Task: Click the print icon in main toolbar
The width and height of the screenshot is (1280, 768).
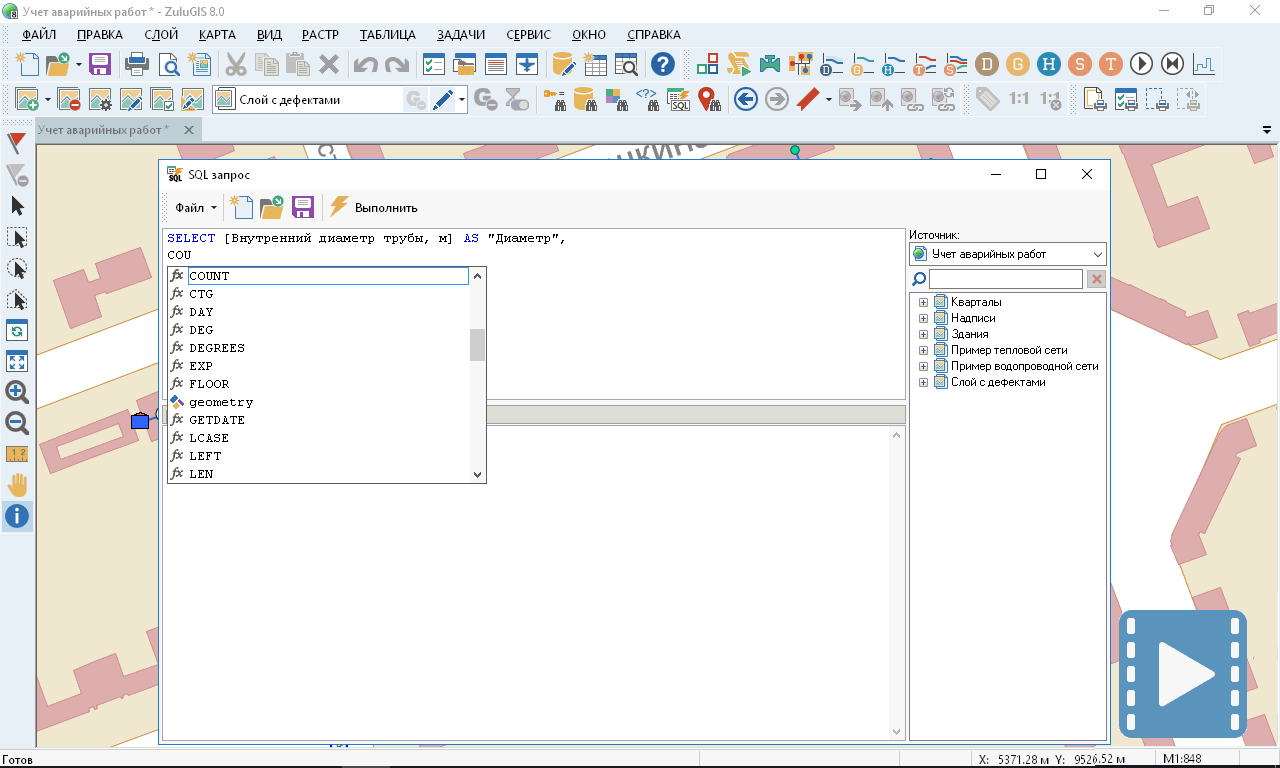Action: (x=136, y=65)
